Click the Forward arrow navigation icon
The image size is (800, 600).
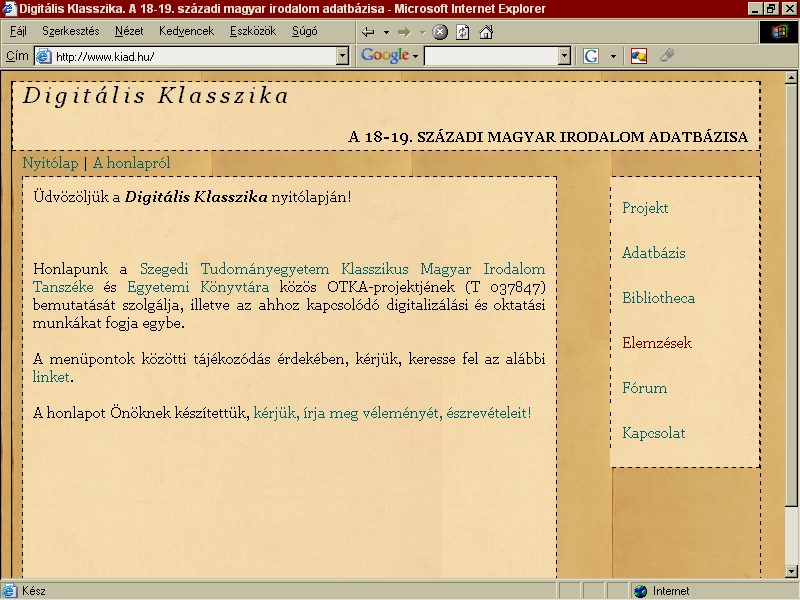[404, 33]
